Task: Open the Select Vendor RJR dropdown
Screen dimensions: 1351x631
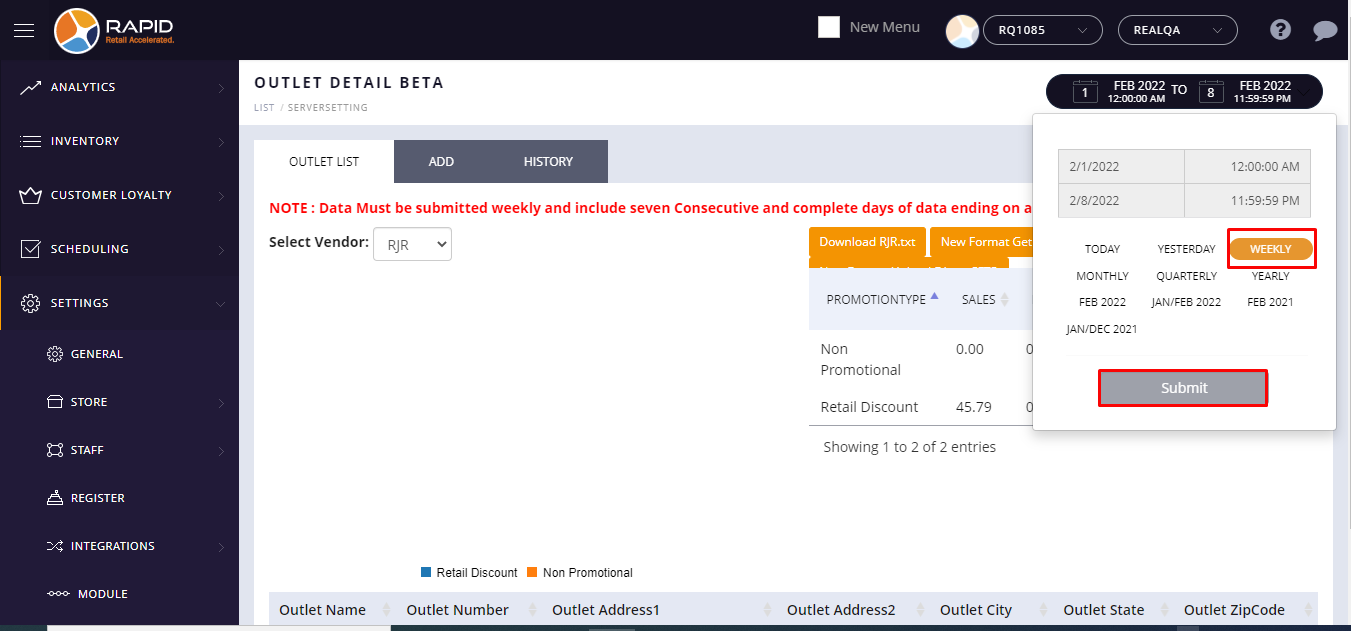Action: 412,245
